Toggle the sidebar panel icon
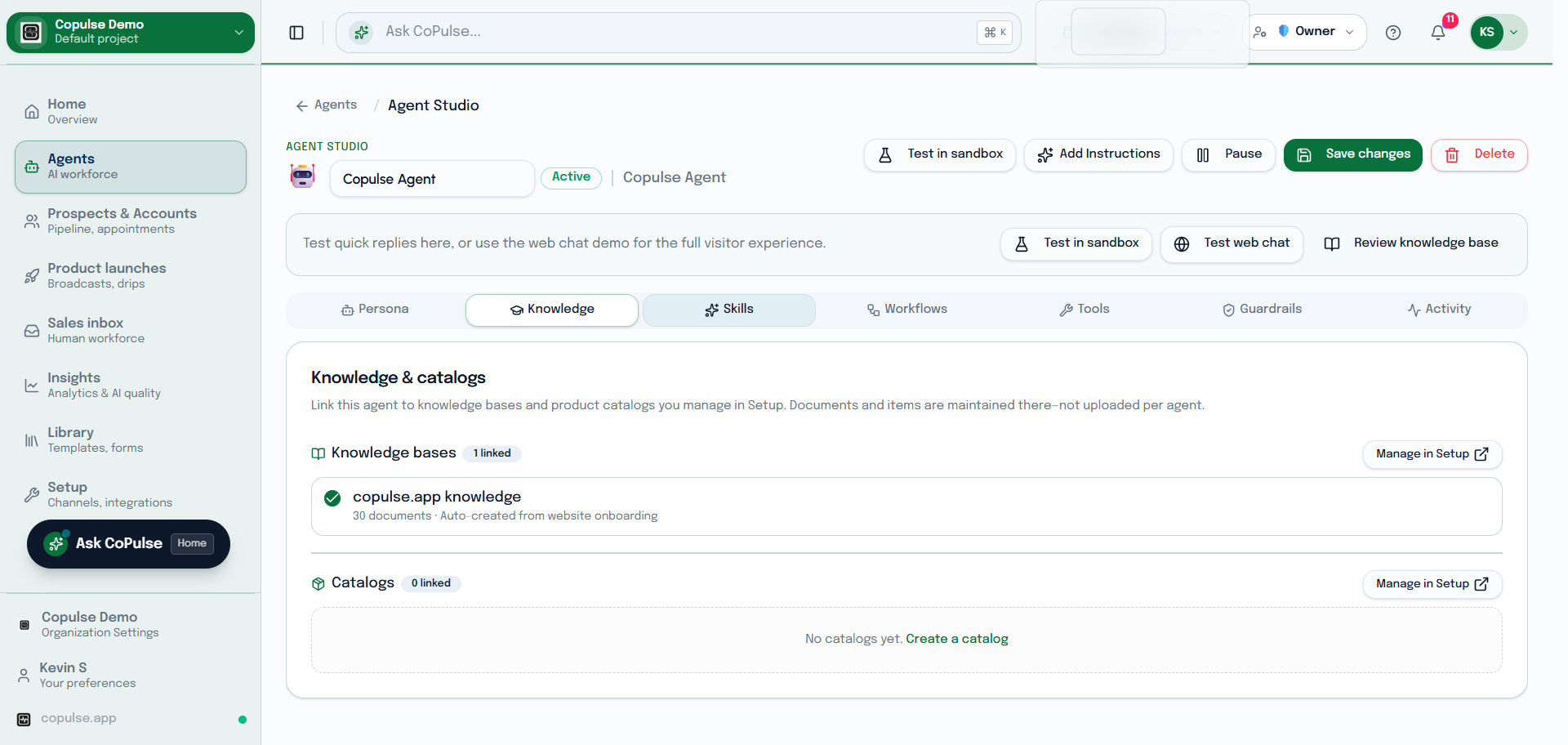 click(296, 33)
